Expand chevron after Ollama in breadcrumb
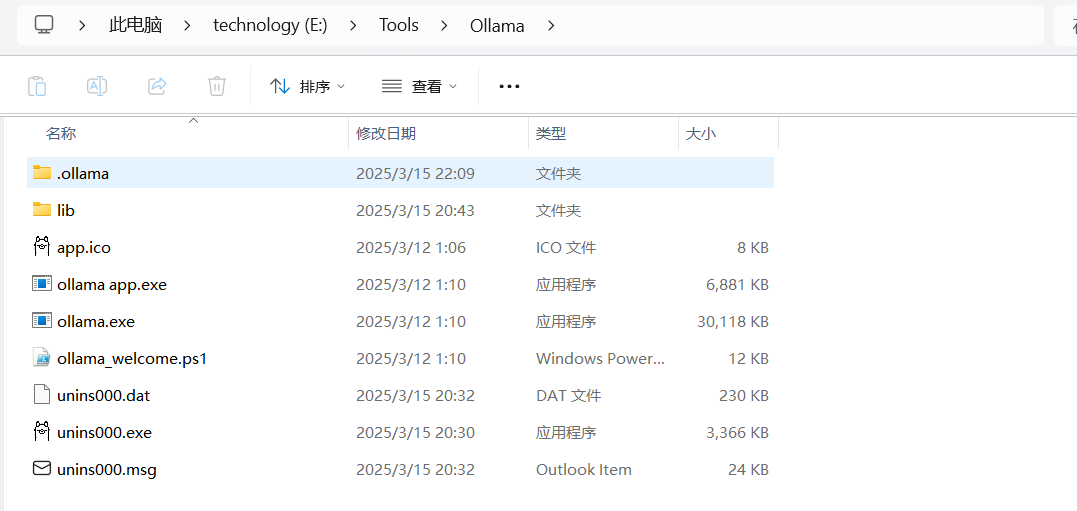This screenshot has height=511, width=1077. 551,25
